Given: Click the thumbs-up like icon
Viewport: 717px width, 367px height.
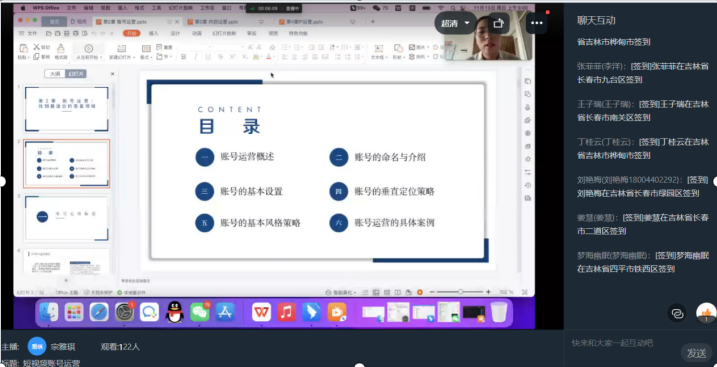Looking at the screenshot, I should [706, 314].
